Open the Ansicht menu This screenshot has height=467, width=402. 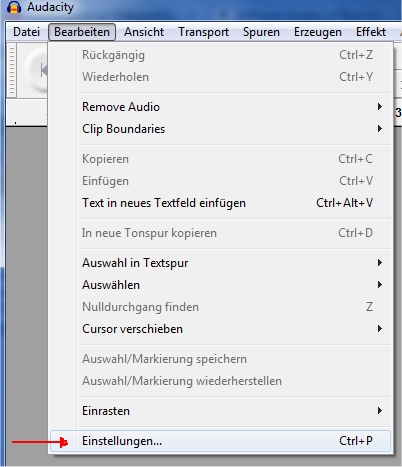[x=144, y=32]
